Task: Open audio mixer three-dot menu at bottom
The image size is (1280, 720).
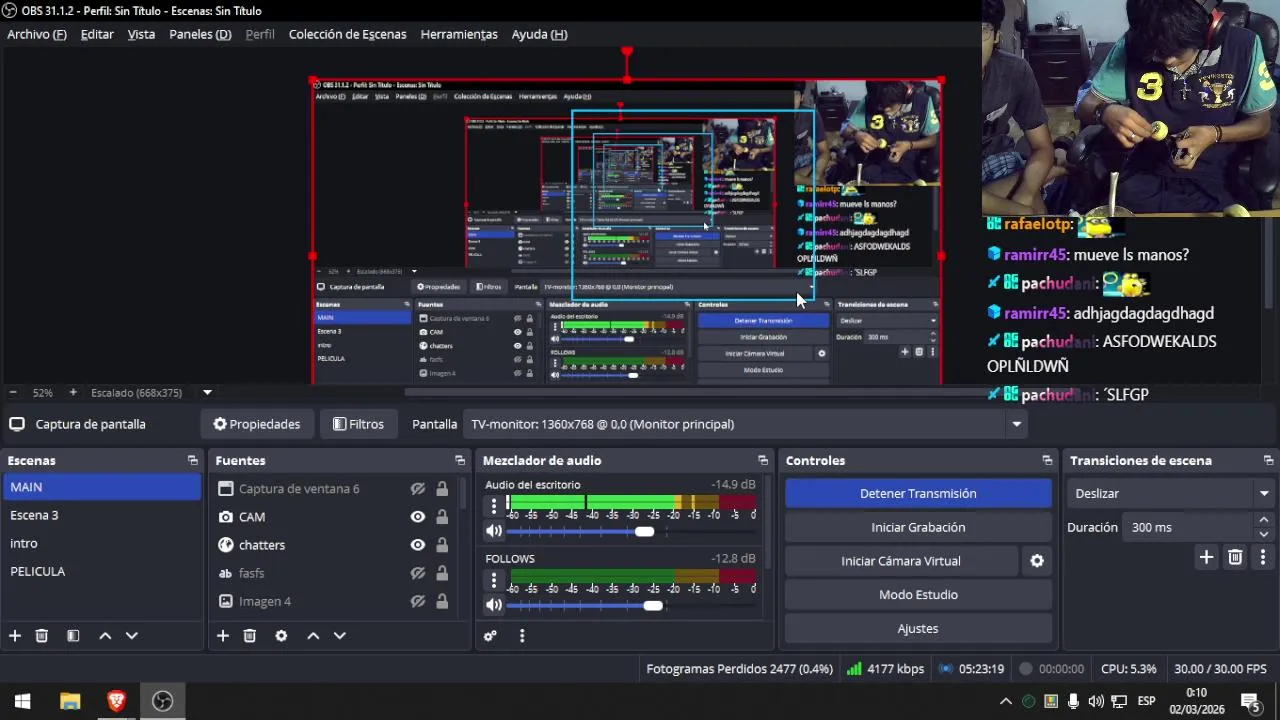Action: (522, 636)
